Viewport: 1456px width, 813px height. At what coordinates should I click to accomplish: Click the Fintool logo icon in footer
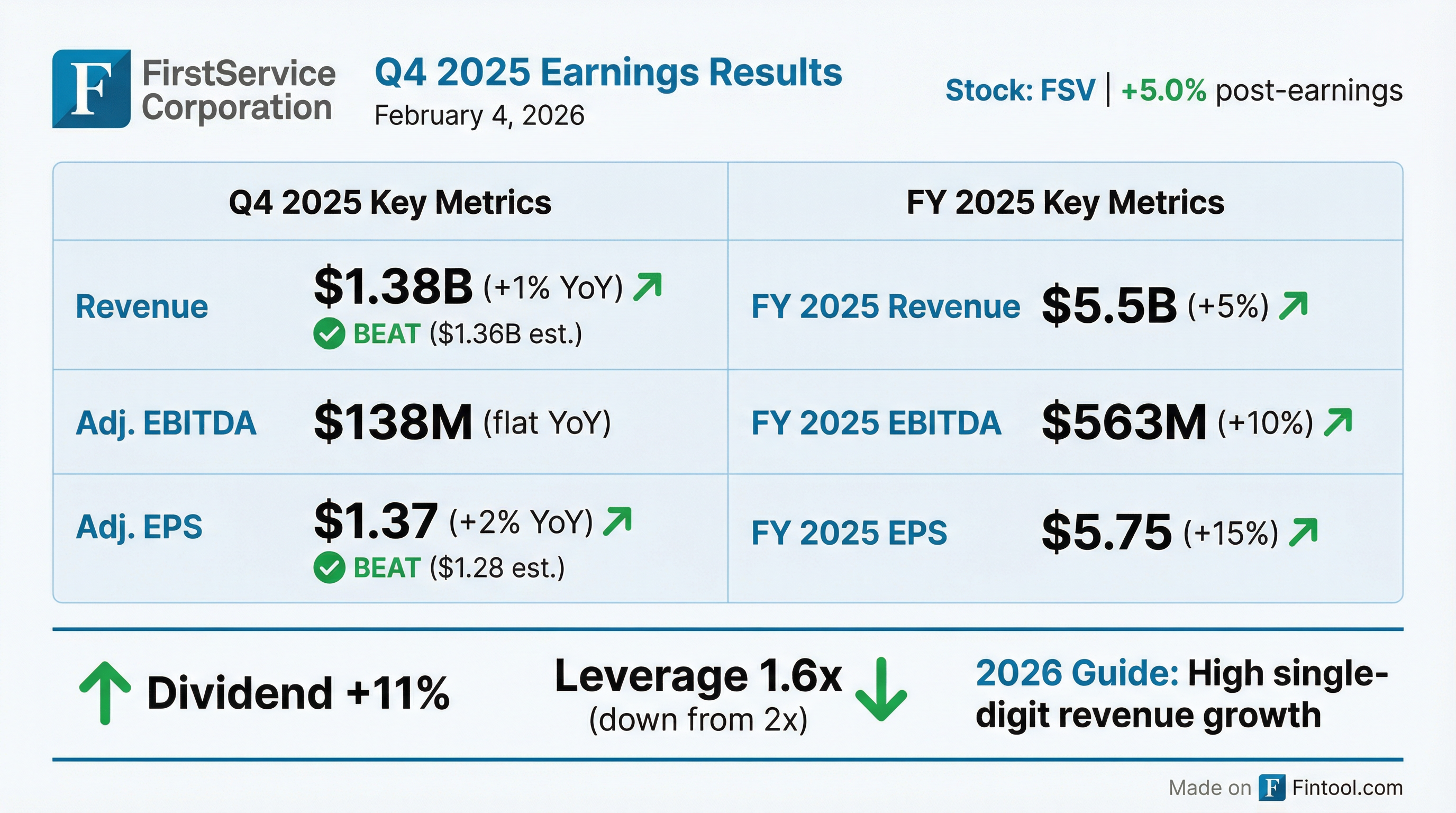pyautogui.click(x=1272, y=788)
